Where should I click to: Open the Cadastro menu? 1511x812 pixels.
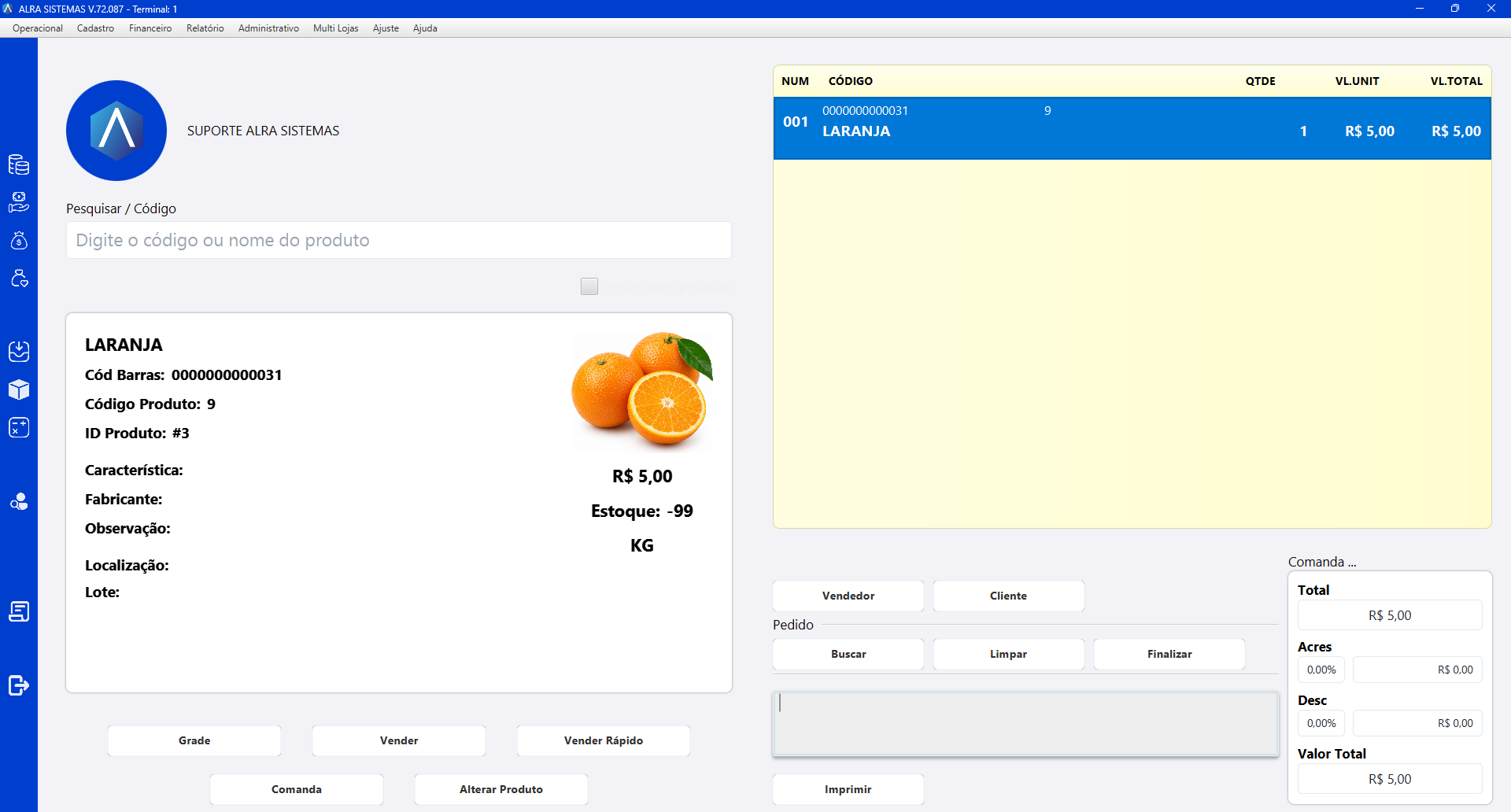(x=95, y=28)
